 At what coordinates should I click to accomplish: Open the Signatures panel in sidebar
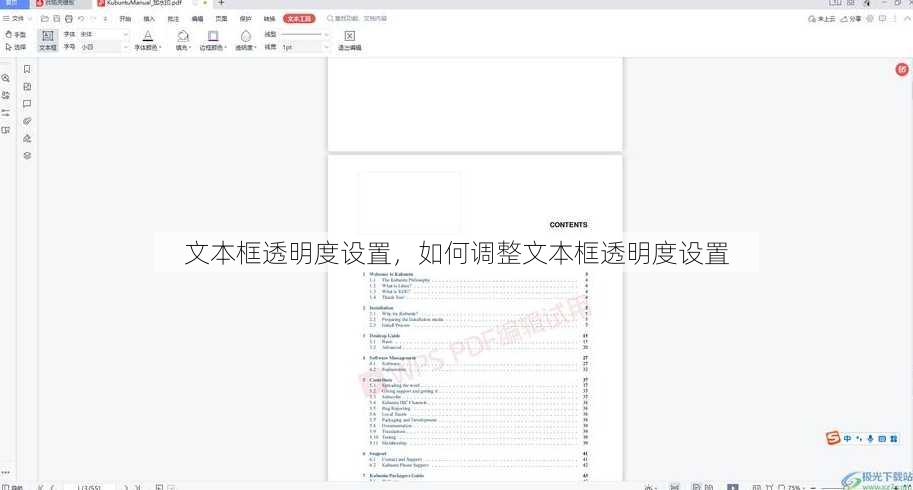(27, 139)
